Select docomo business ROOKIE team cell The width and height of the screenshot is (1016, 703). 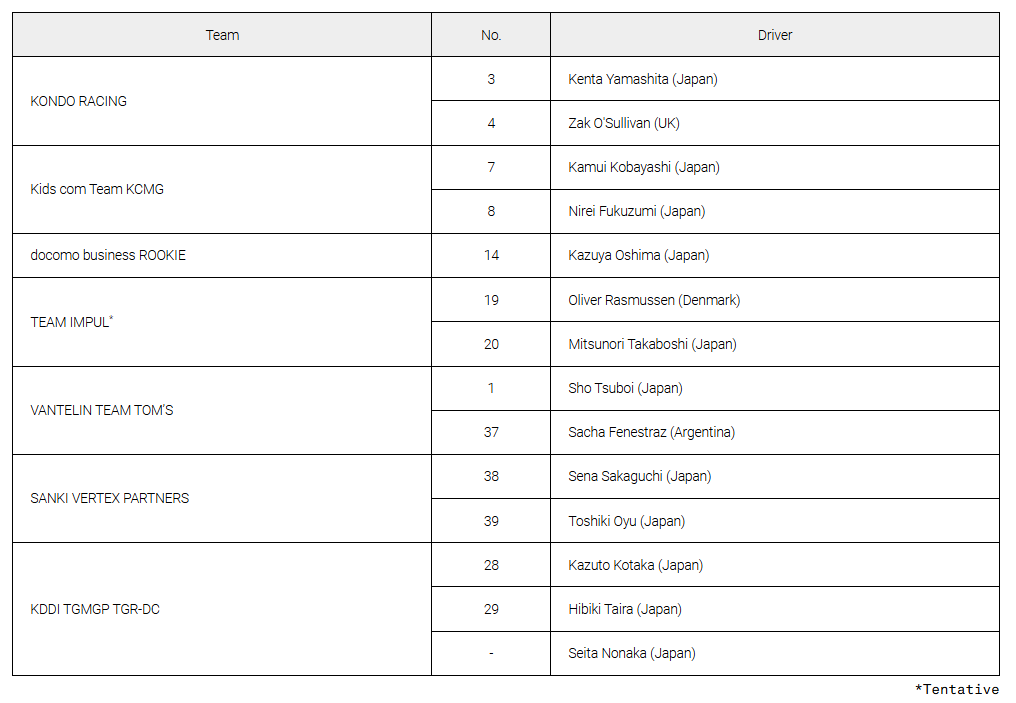point(222,255)
